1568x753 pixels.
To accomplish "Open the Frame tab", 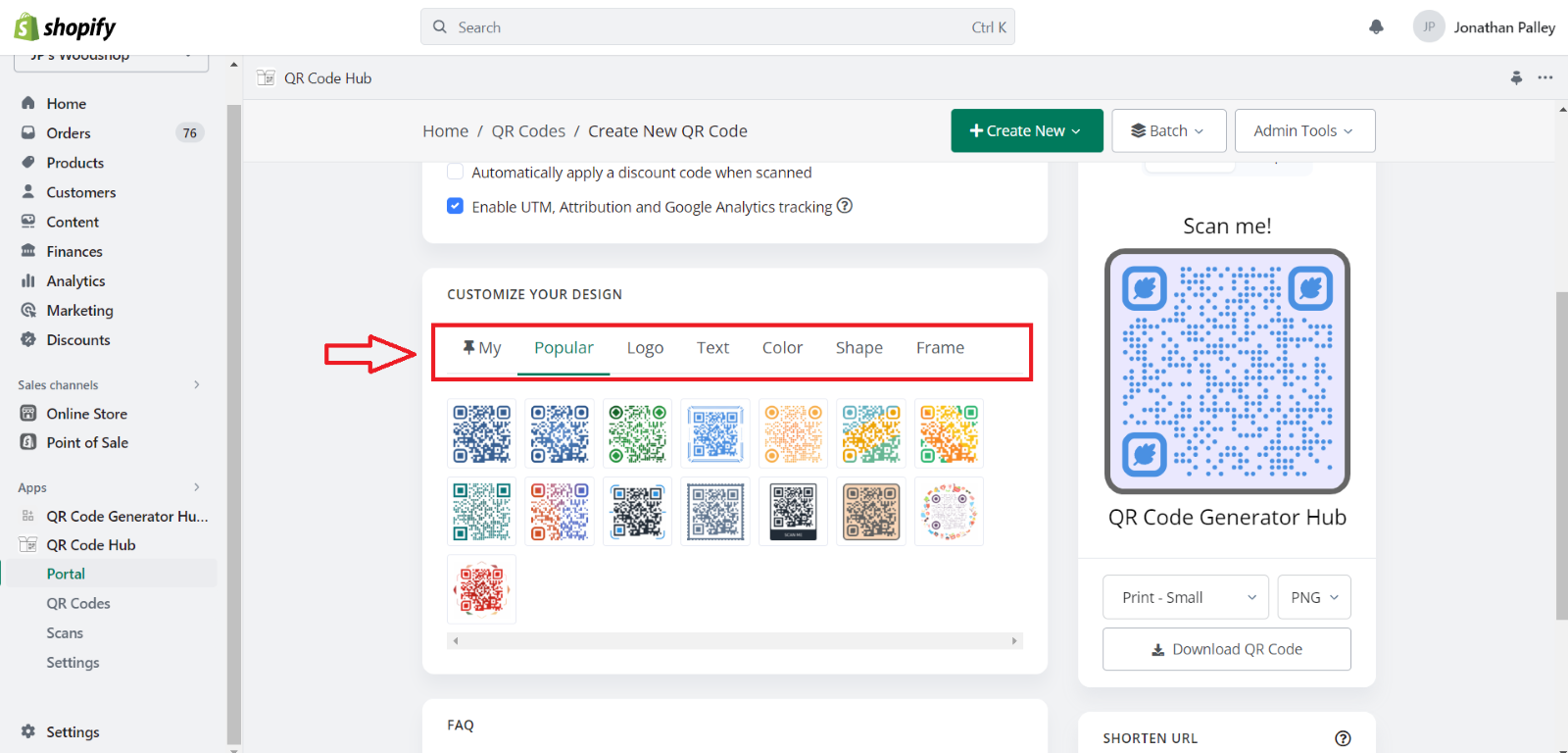I will (x=940, y=348).
